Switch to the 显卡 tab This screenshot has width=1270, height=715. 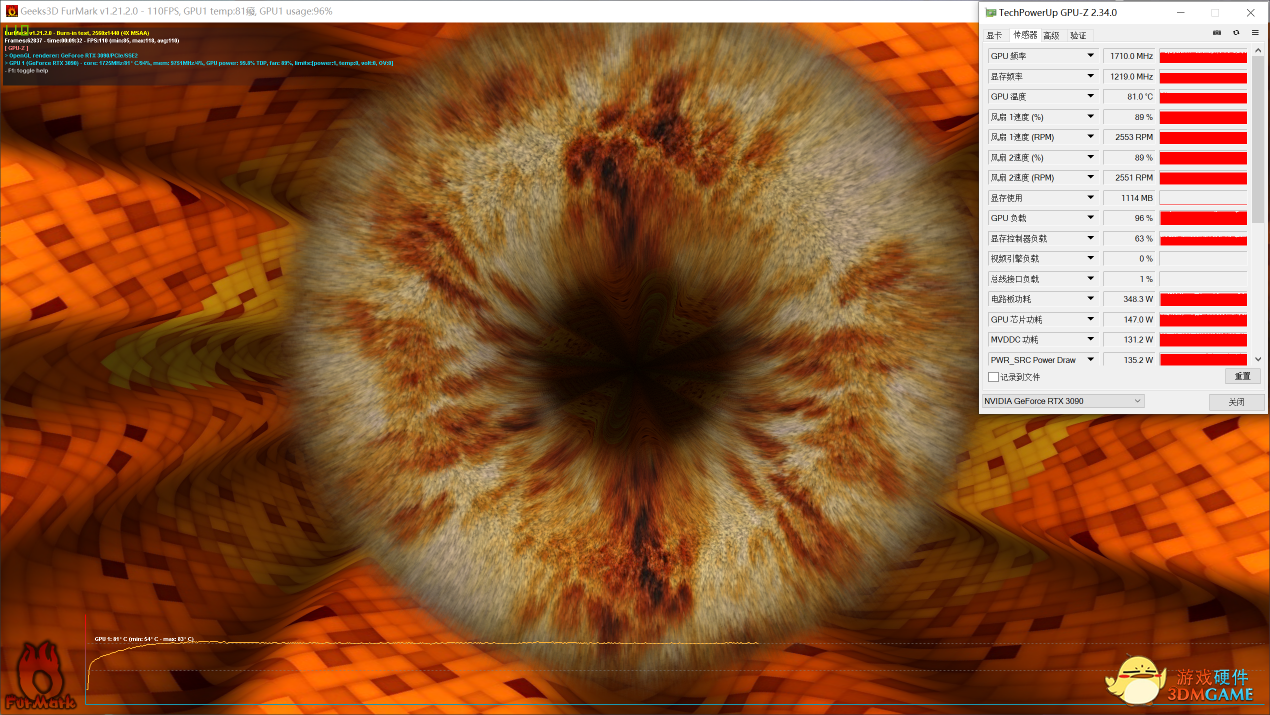(x=994, y=35)
